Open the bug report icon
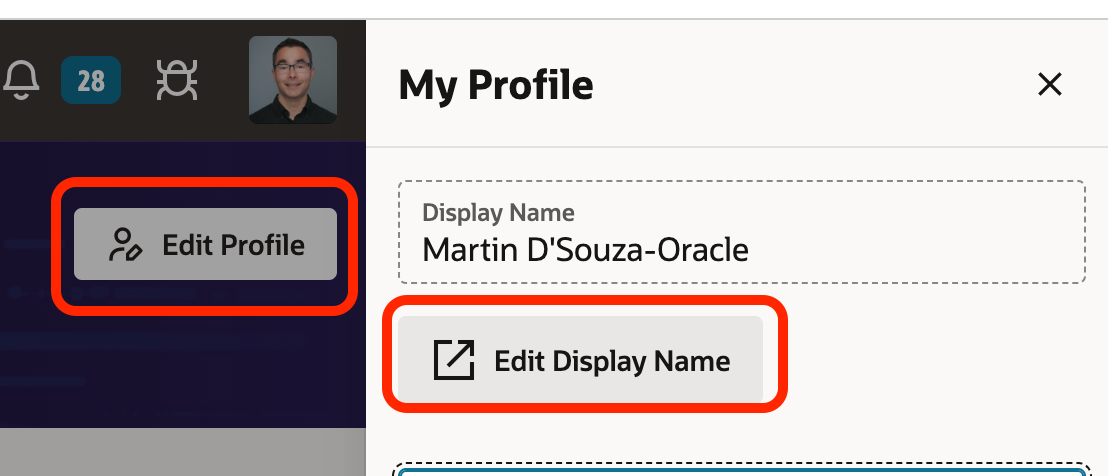This screenshot has width=1108, height=476. 177,80
